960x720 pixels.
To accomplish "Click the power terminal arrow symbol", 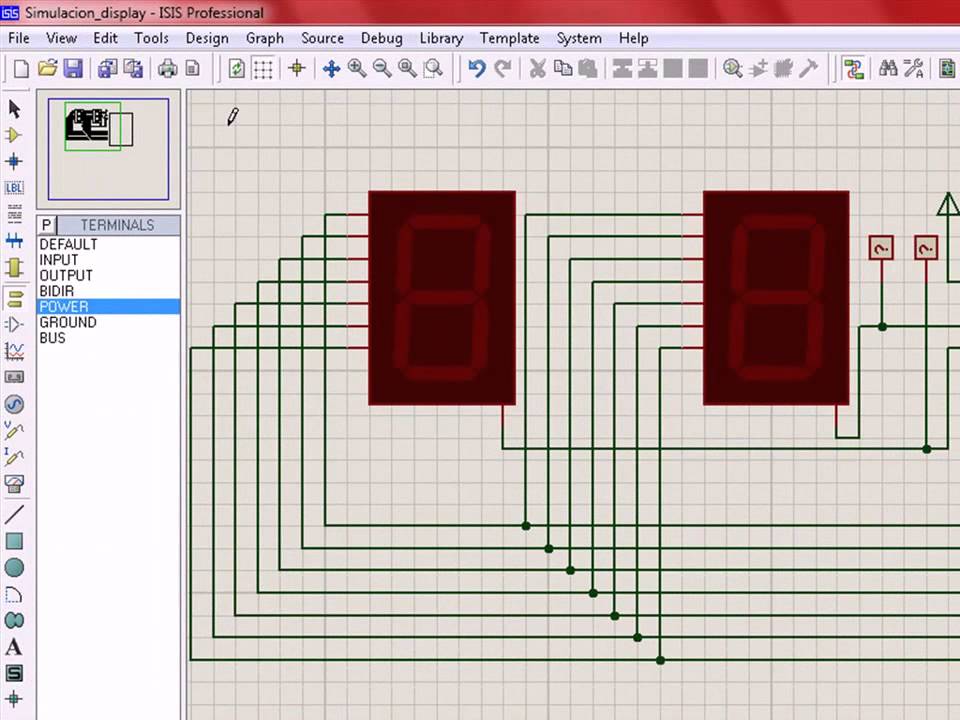I will pos(948,204).
